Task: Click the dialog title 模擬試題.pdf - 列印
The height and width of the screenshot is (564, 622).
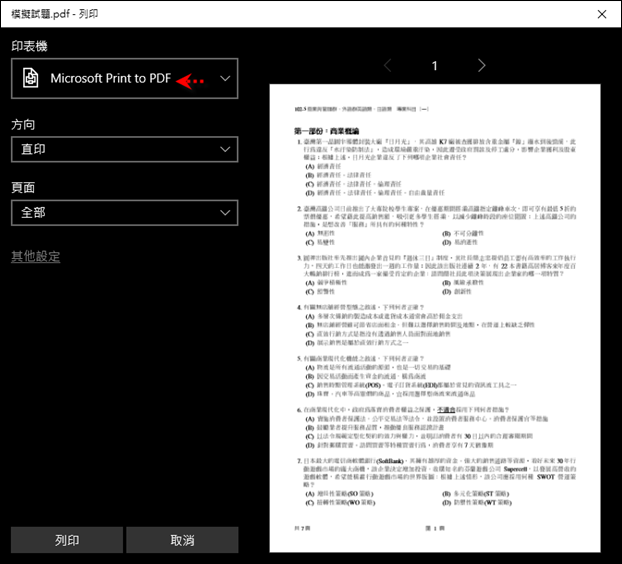Action: [55, 14]
